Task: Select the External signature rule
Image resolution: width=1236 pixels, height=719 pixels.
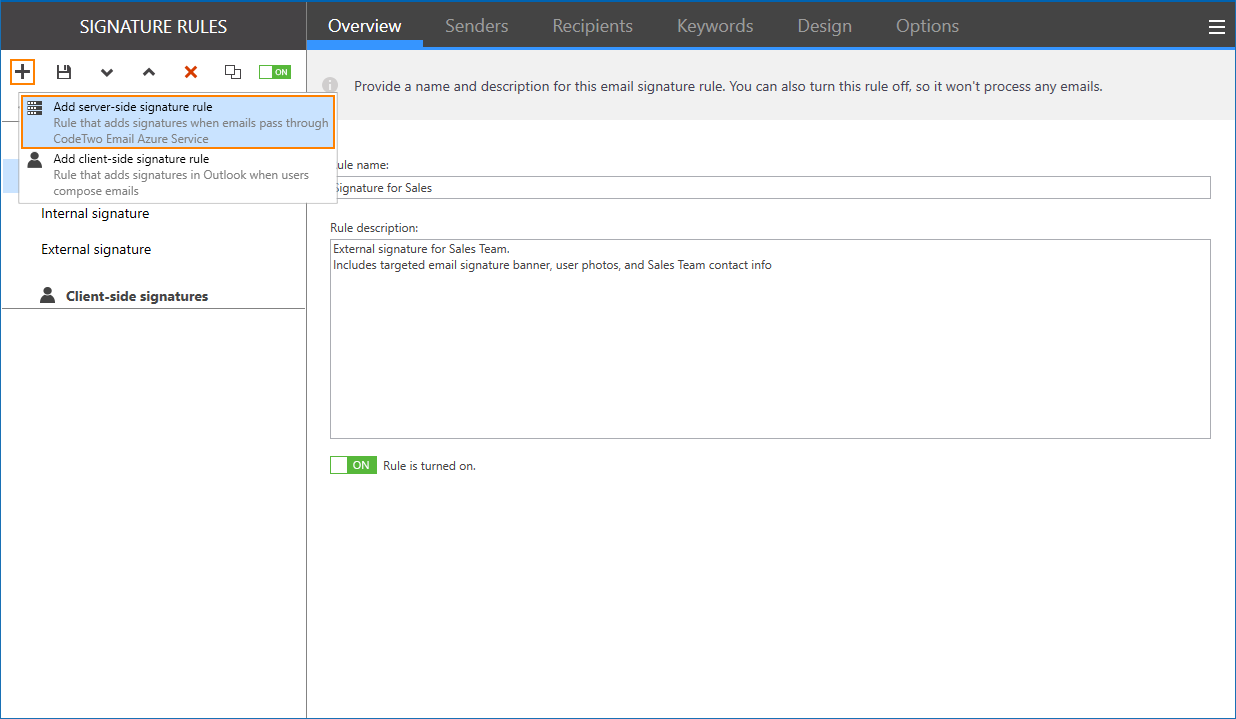Action: pyautogui.click(x=94, y=249)
